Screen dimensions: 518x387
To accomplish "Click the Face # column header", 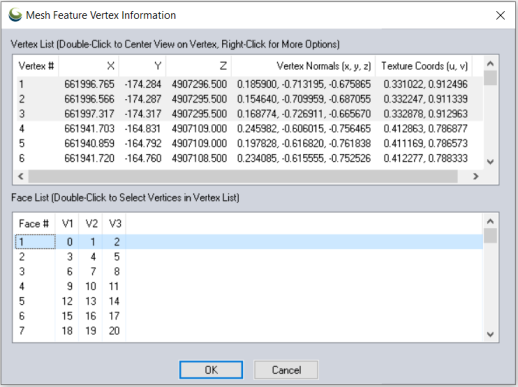I will point(35,223).
